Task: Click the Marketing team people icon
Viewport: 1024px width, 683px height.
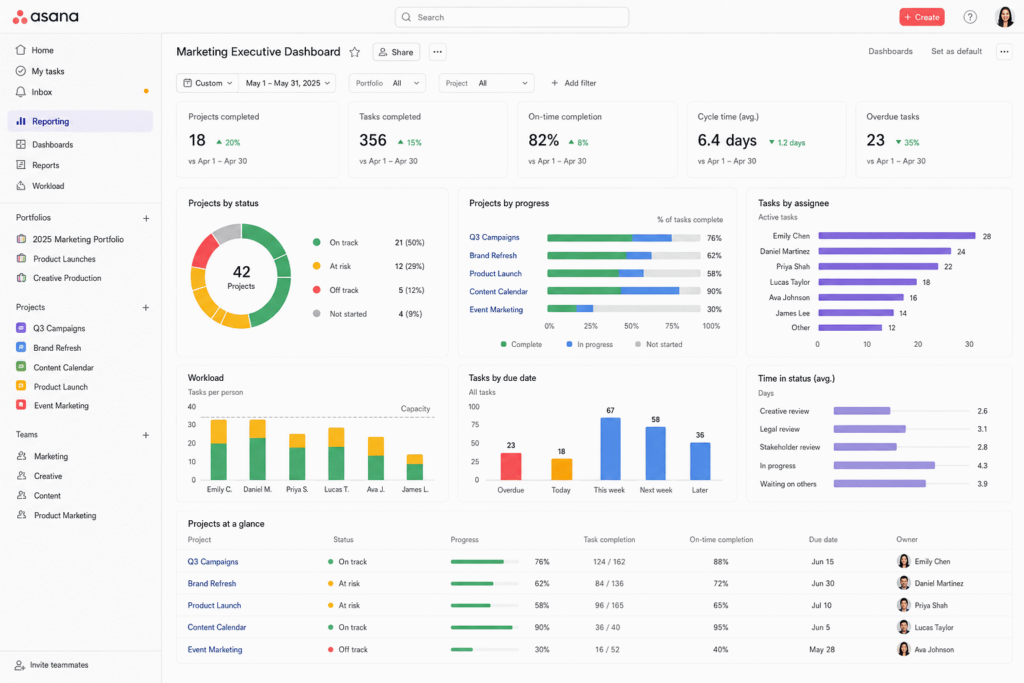Action: pos(22,456)
